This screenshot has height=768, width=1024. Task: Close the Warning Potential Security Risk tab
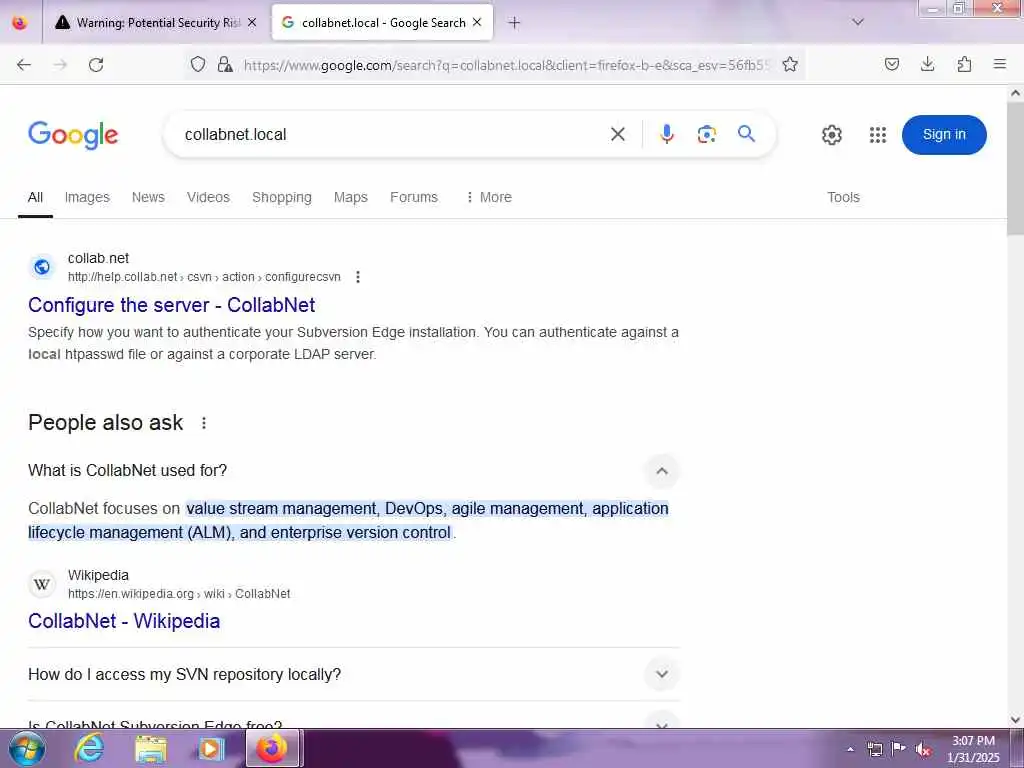point(252,22)
